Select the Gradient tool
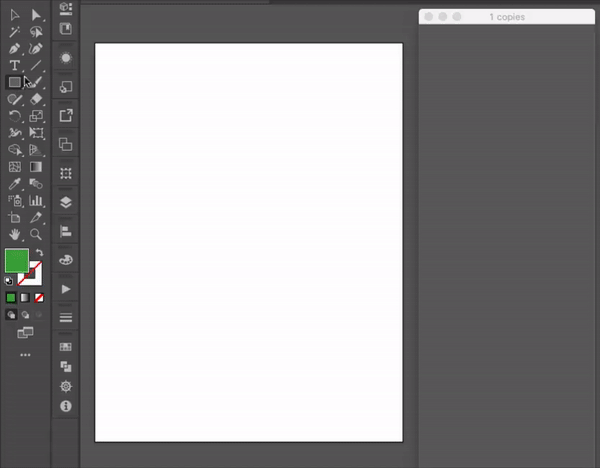This screenshot has width=600, height=468. [36, 167]
